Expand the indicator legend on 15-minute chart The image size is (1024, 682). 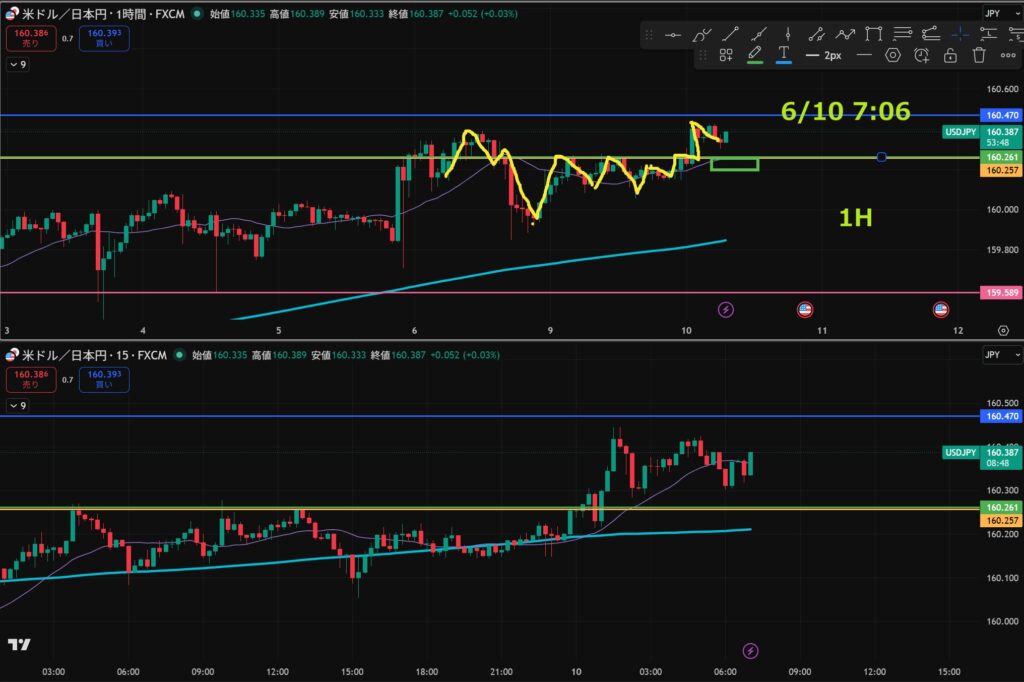coord(18,406)
